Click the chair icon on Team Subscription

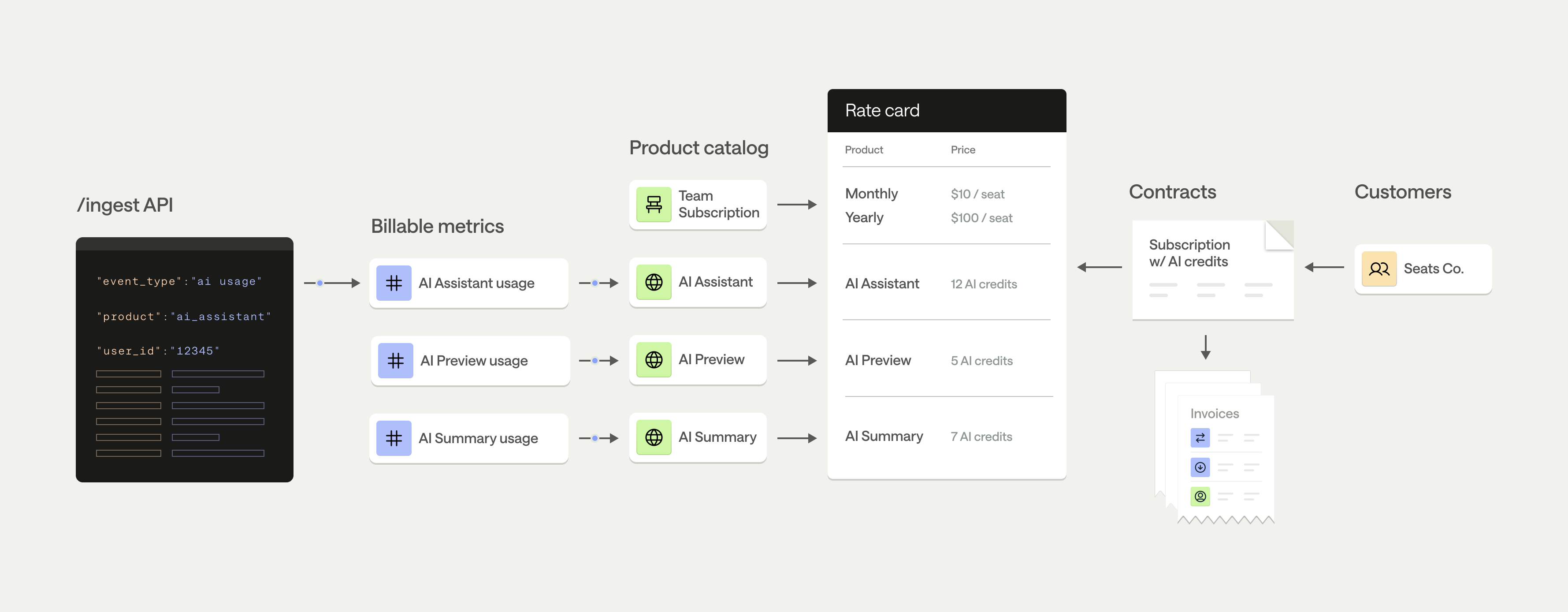[654, 205]
